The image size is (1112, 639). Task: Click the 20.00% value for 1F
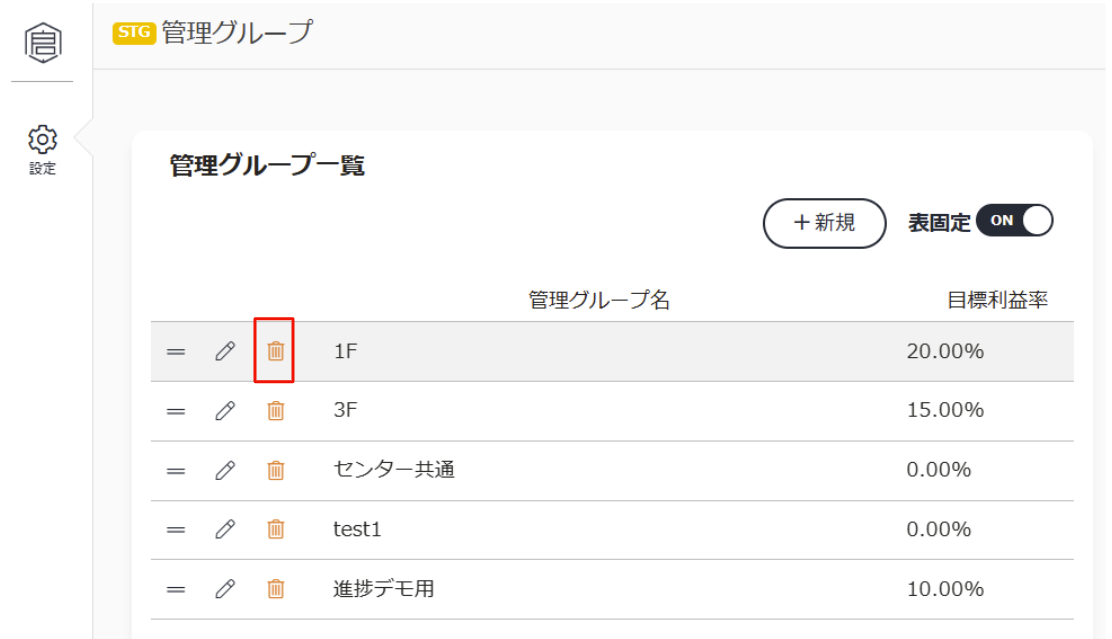tap(945, 351)
